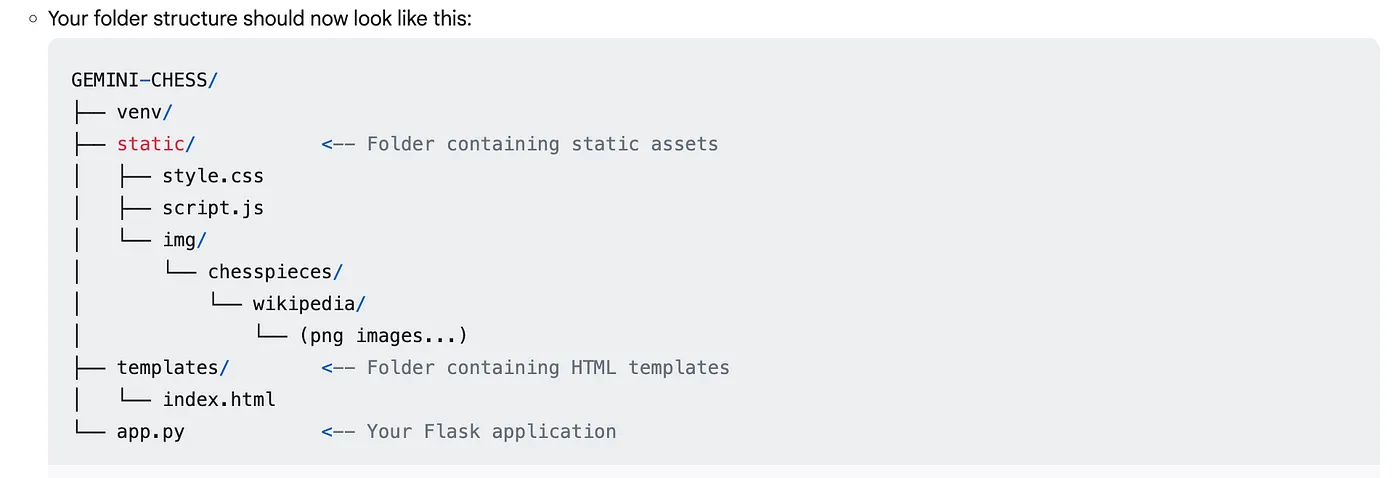Click the chesspieces subfolder
Screen dimensions: 1400x478
click(276, 272)
